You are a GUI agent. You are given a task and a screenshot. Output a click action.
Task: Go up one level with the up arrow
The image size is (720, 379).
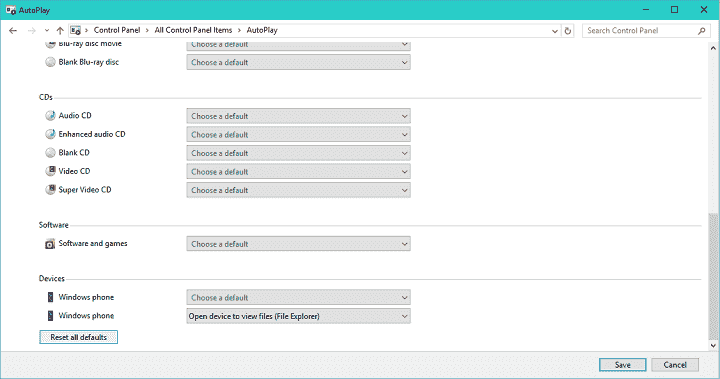click(60, 30)
